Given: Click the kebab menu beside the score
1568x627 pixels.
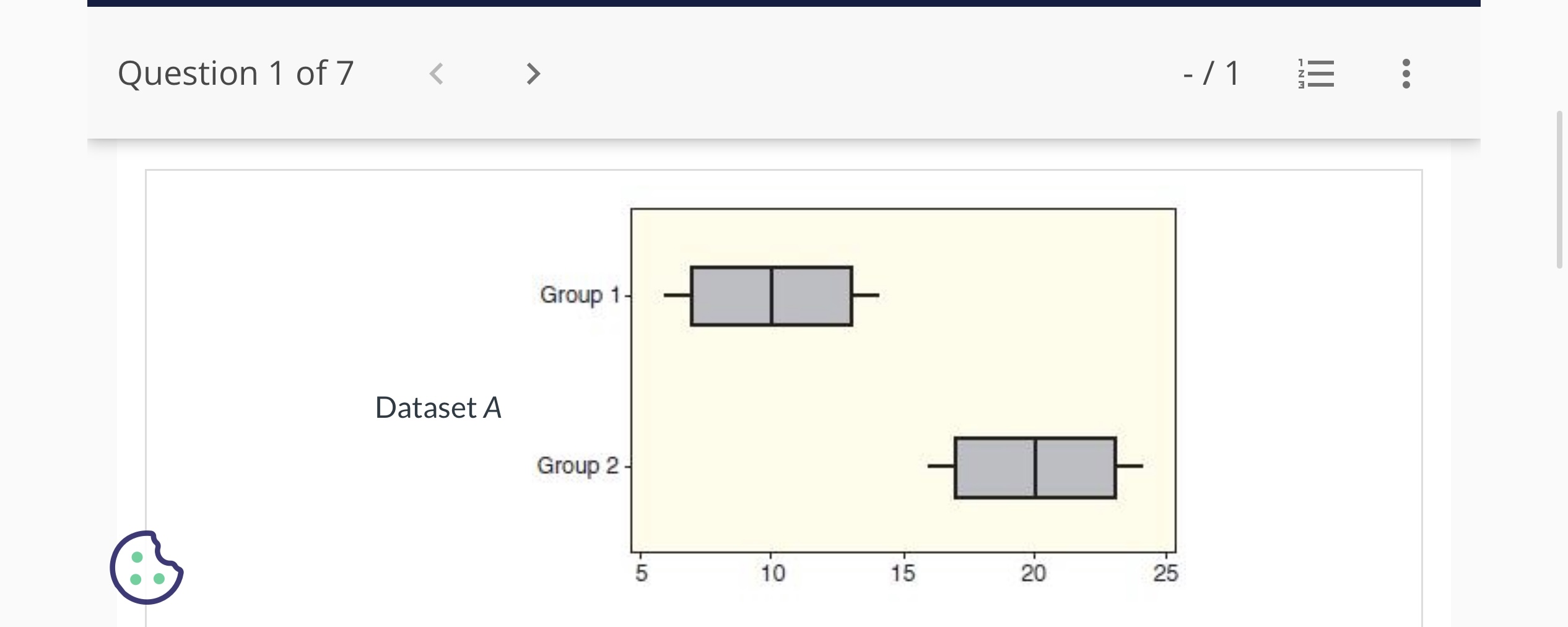Looking at the screenshot, I should (1405, 73).
